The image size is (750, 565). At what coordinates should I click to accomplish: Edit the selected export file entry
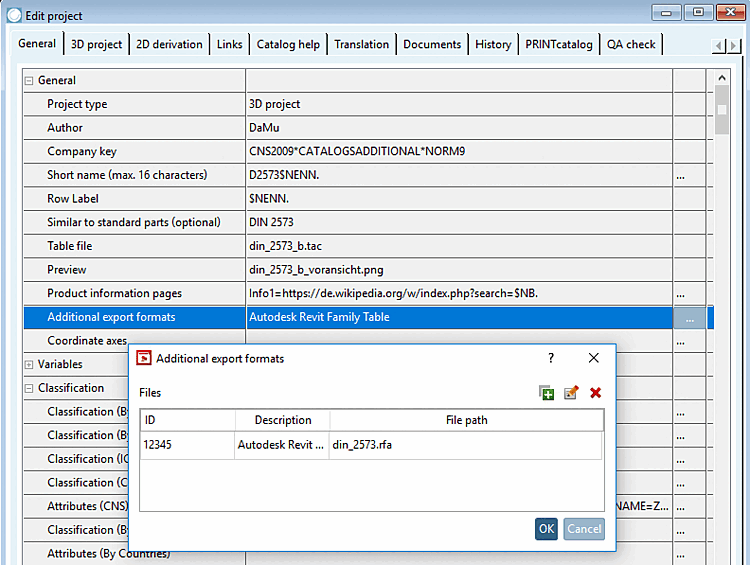pos(571,393)
